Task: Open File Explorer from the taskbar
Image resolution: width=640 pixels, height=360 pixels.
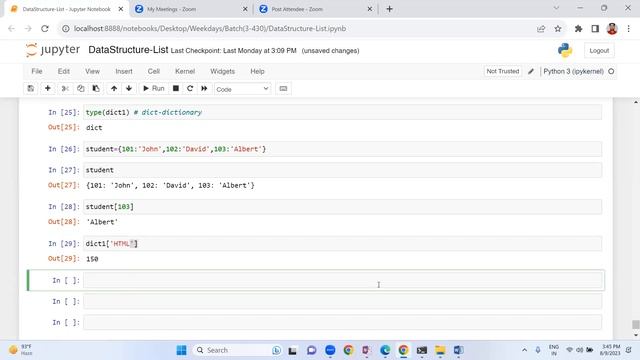Action: (440, 350)
